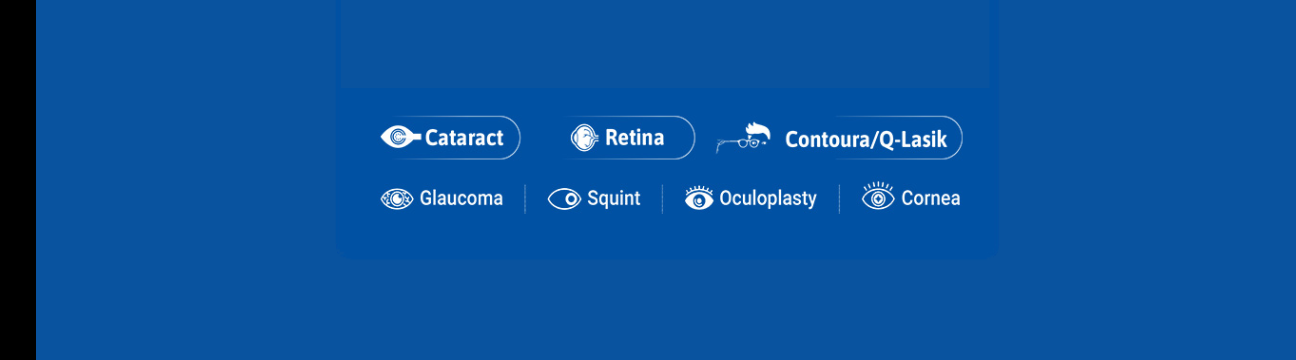Click the black strip at the left edge
1296x360 pixels.
(x=18, y=180)
